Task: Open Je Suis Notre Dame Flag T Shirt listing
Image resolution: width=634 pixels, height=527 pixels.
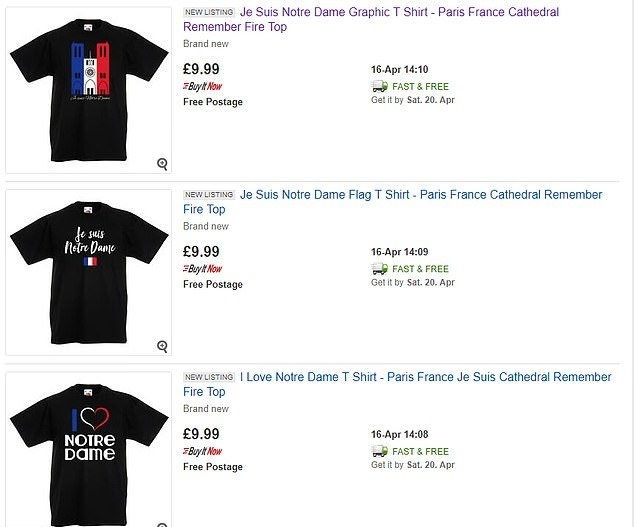Action: point(420,195)
